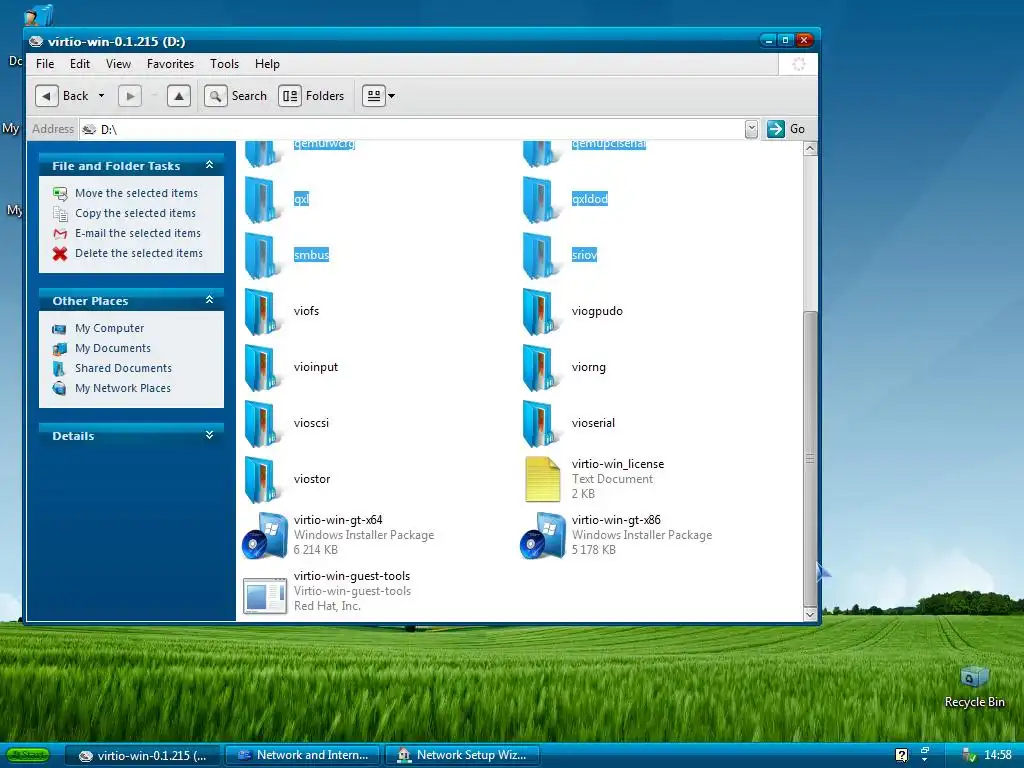Click the file list scrollbar up arrow
Screen dimensions: 1024x768
click(x=810, y=148)
